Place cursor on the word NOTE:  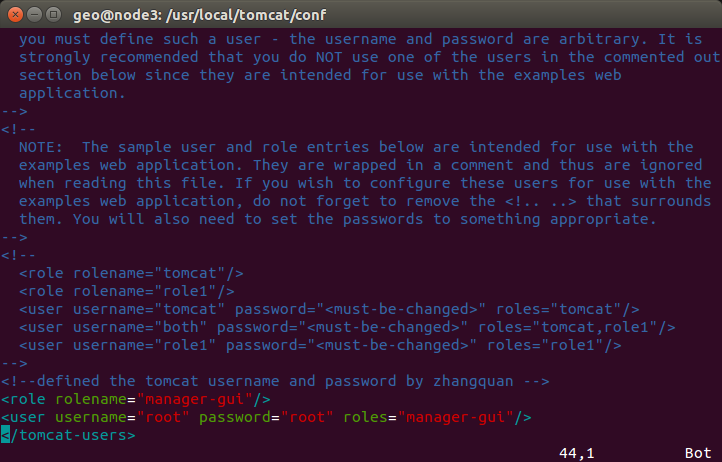(x=41, y=147)
